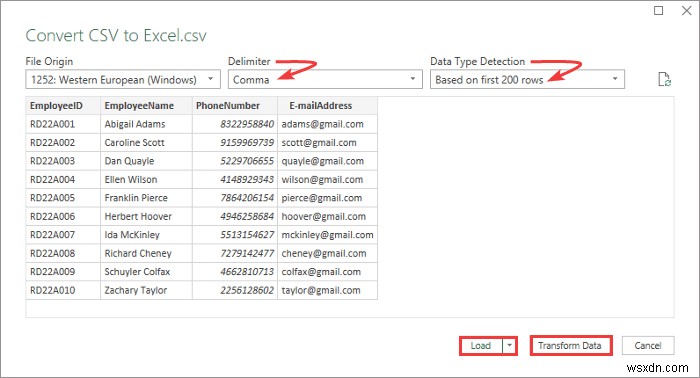Image resolution: width=700 pixels, height=378 pixels.
Task: Click phone number 4662810713
Action: pos(247,272)
